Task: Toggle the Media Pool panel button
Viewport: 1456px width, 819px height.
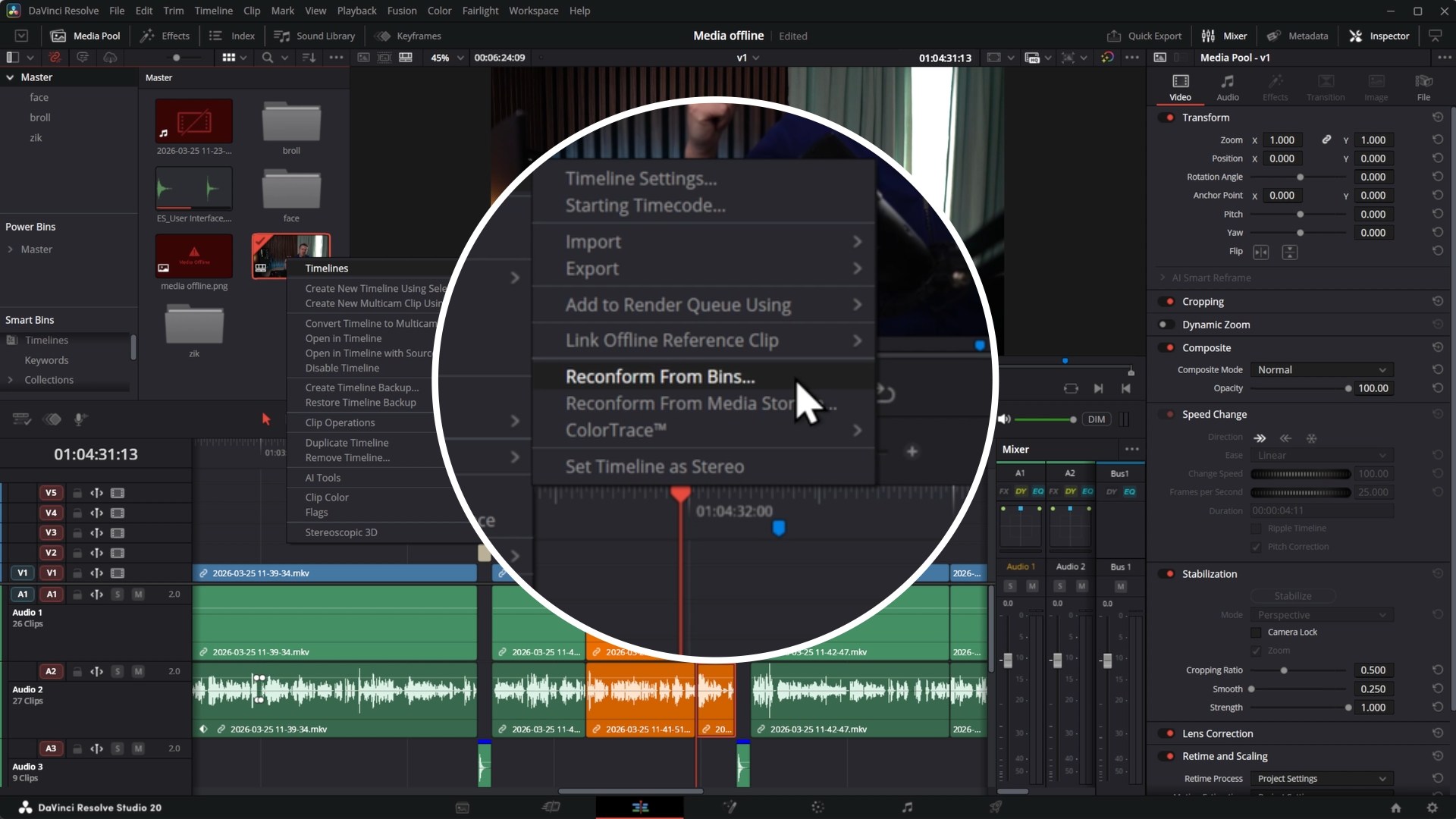Action: [86, 36]
